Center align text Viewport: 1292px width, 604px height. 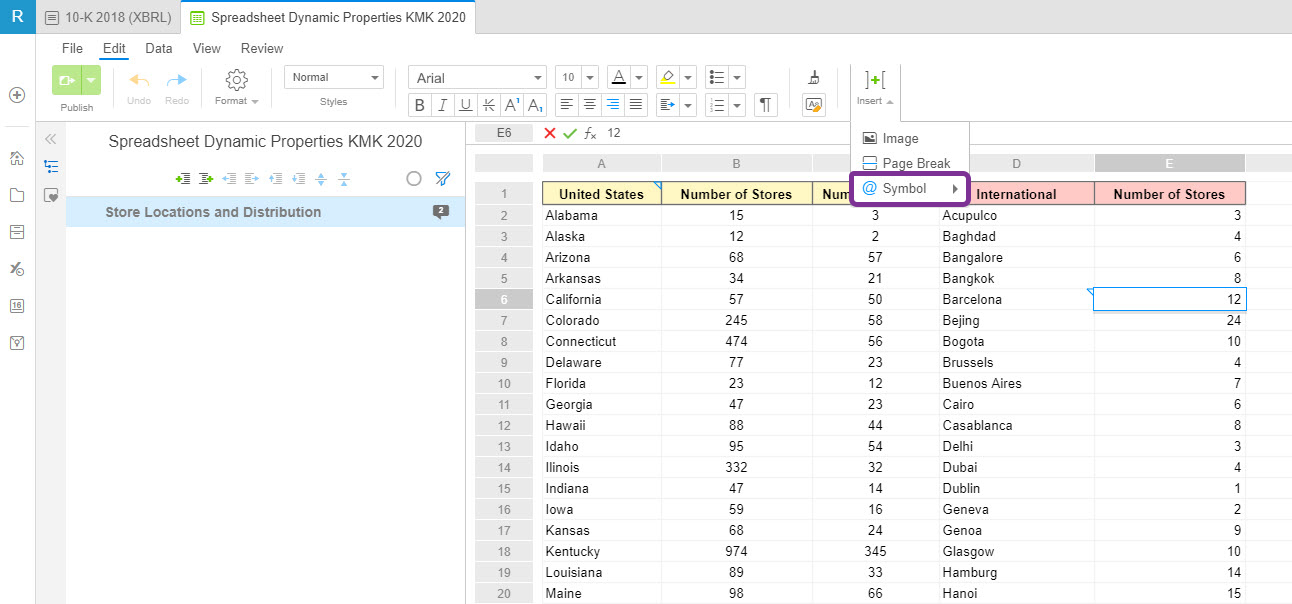pyautogui.click(x=590, y=104)
